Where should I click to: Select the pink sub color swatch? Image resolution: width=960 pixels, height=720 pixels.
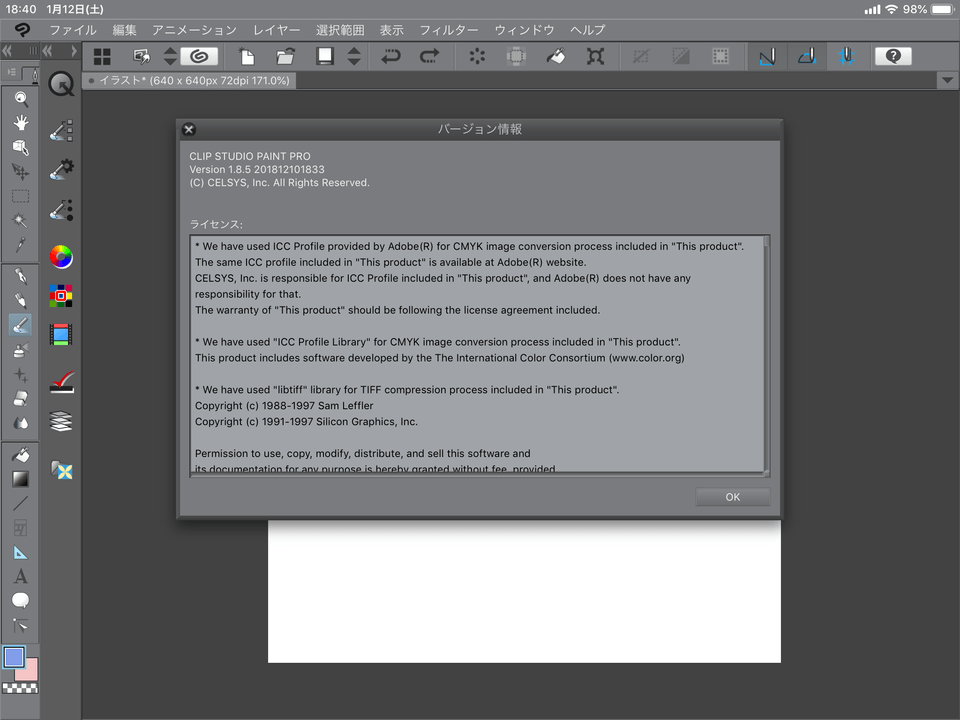pyautogui.click(x=29, y=670)
